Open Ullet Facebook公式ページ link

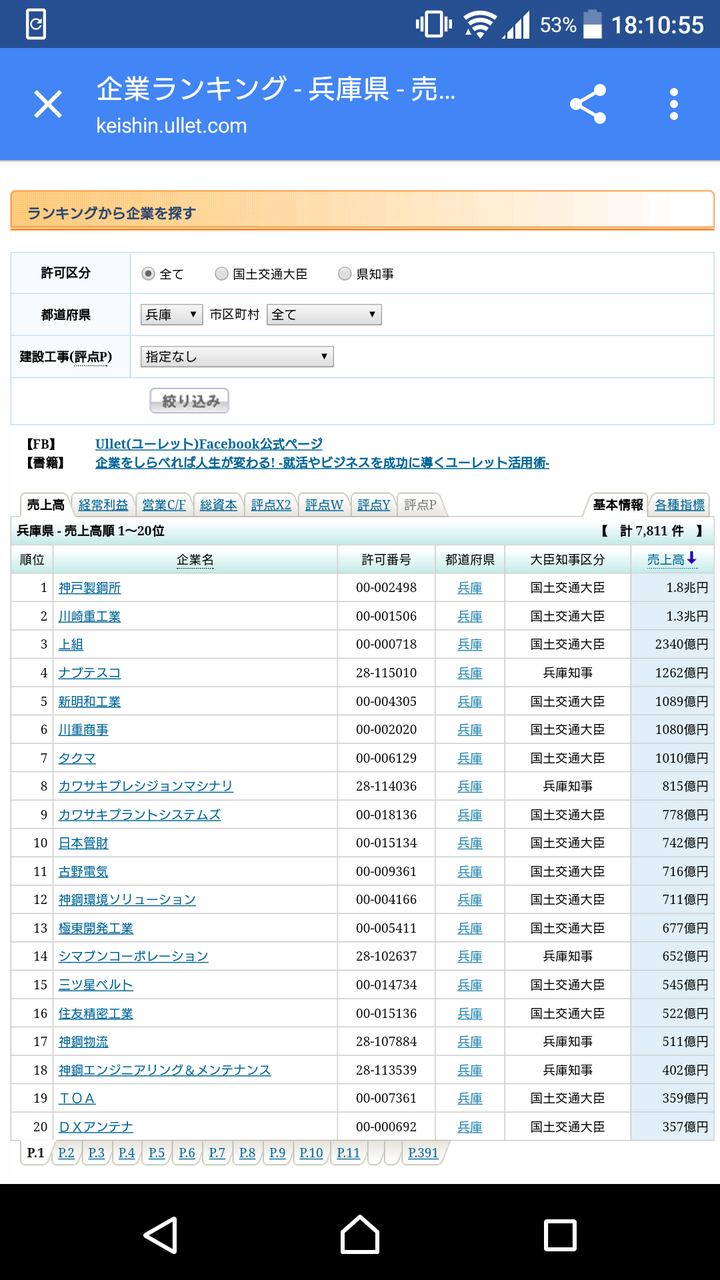[209, 444]
